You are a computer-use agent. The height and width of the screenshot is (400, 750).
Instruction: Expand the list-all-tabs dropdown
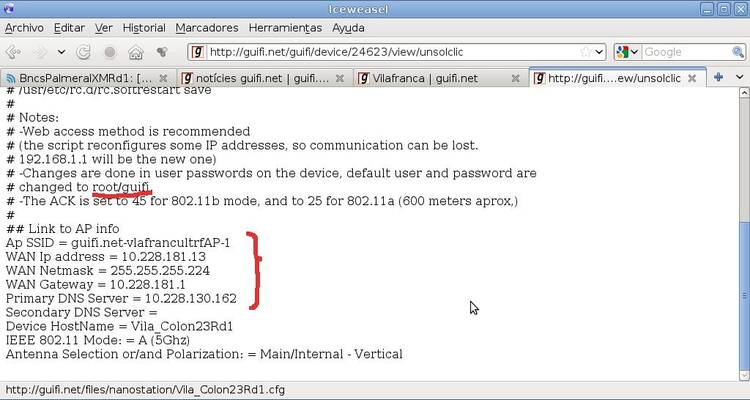click(x=739, y=77)
